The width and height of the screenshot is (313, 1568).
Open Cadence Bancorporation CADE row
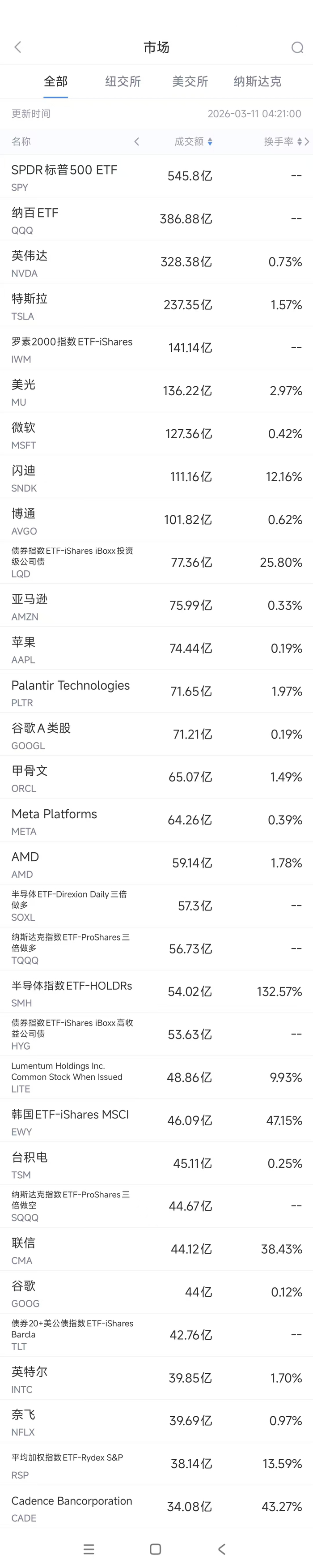coord(156,1507)
